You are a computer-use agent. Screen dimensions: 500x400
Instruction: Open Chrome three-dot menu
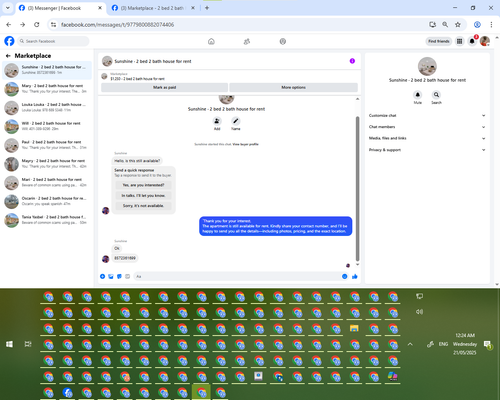pos(491,24)
